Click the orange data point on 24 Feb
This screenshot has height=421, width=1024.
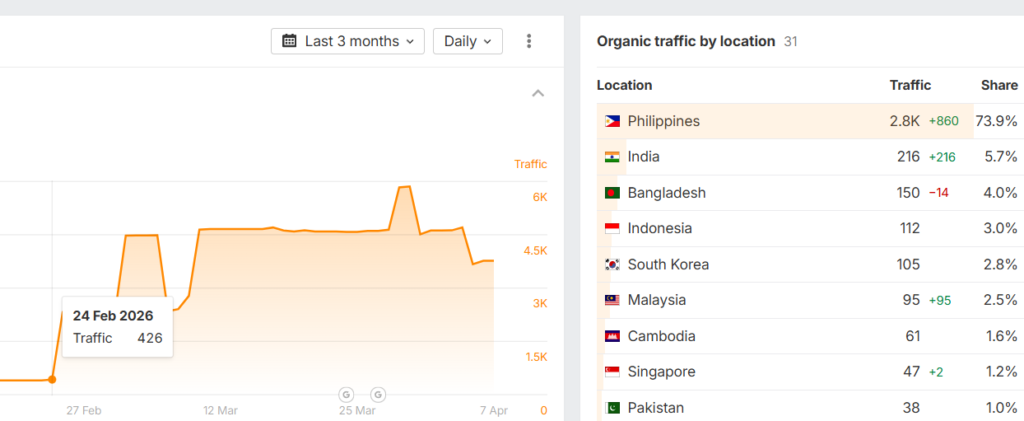point(52,379)
